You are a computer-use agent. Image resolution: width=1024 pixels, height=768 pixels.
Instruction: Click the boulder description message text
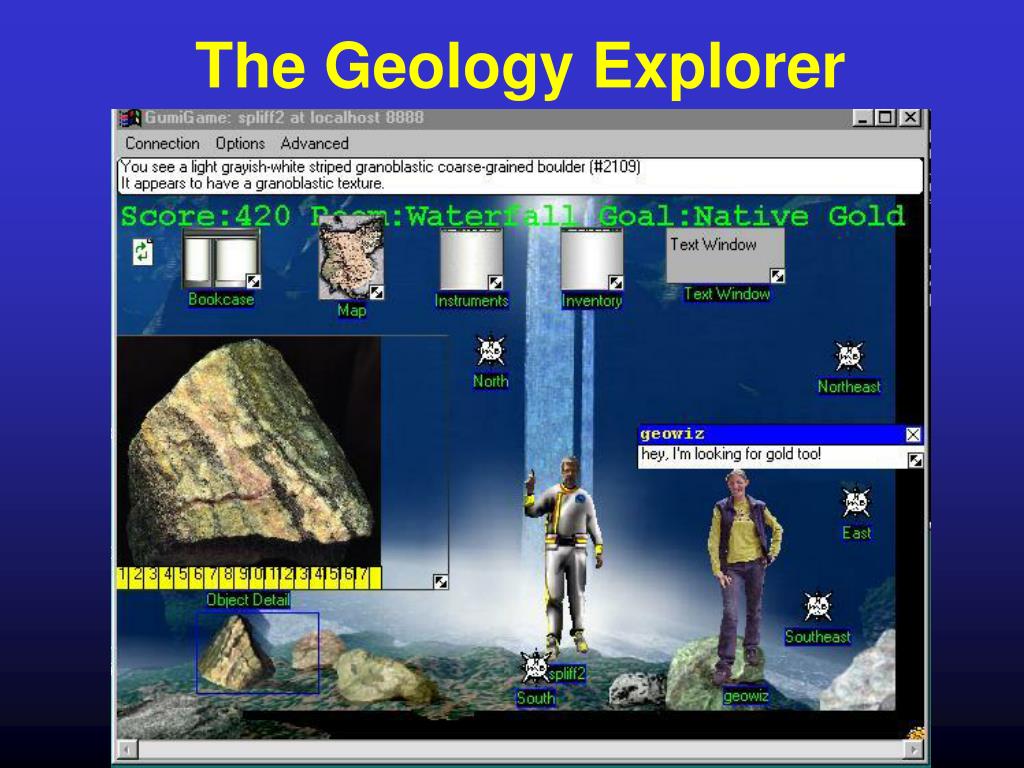click(x=381, y=175)
